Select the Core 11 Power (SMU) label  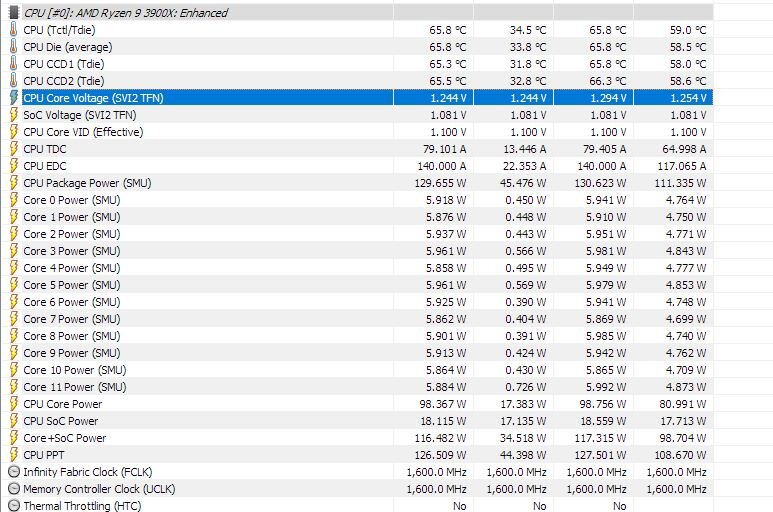coord(74,387)
